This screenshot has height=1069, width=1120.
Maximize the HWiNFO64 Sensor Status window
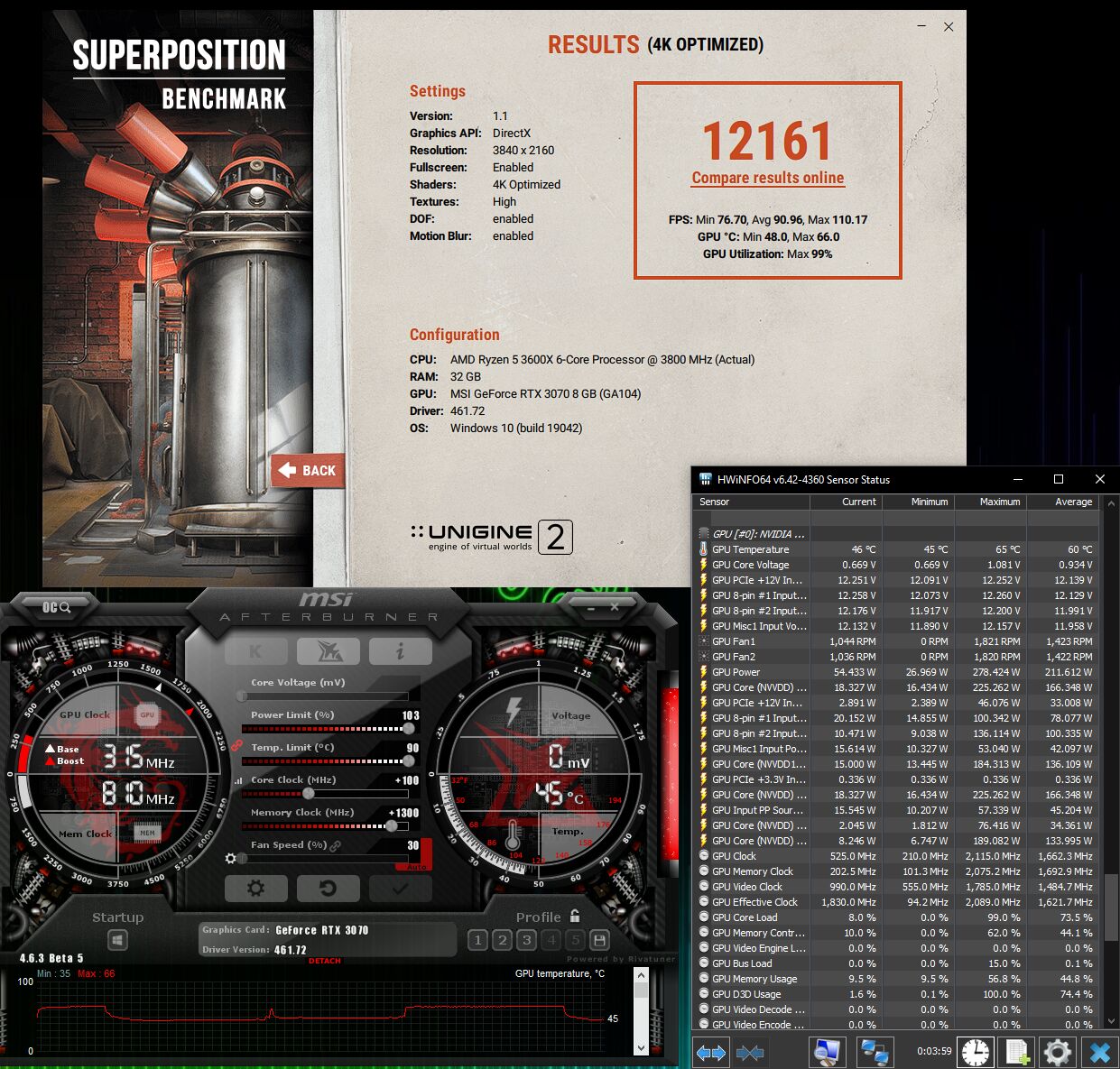(x=1059, y=479)
